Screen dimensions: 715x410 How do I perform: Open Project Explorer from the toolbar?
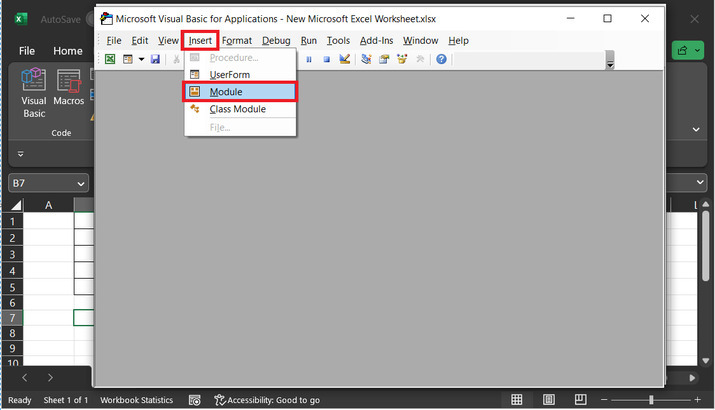click(366, 59)
